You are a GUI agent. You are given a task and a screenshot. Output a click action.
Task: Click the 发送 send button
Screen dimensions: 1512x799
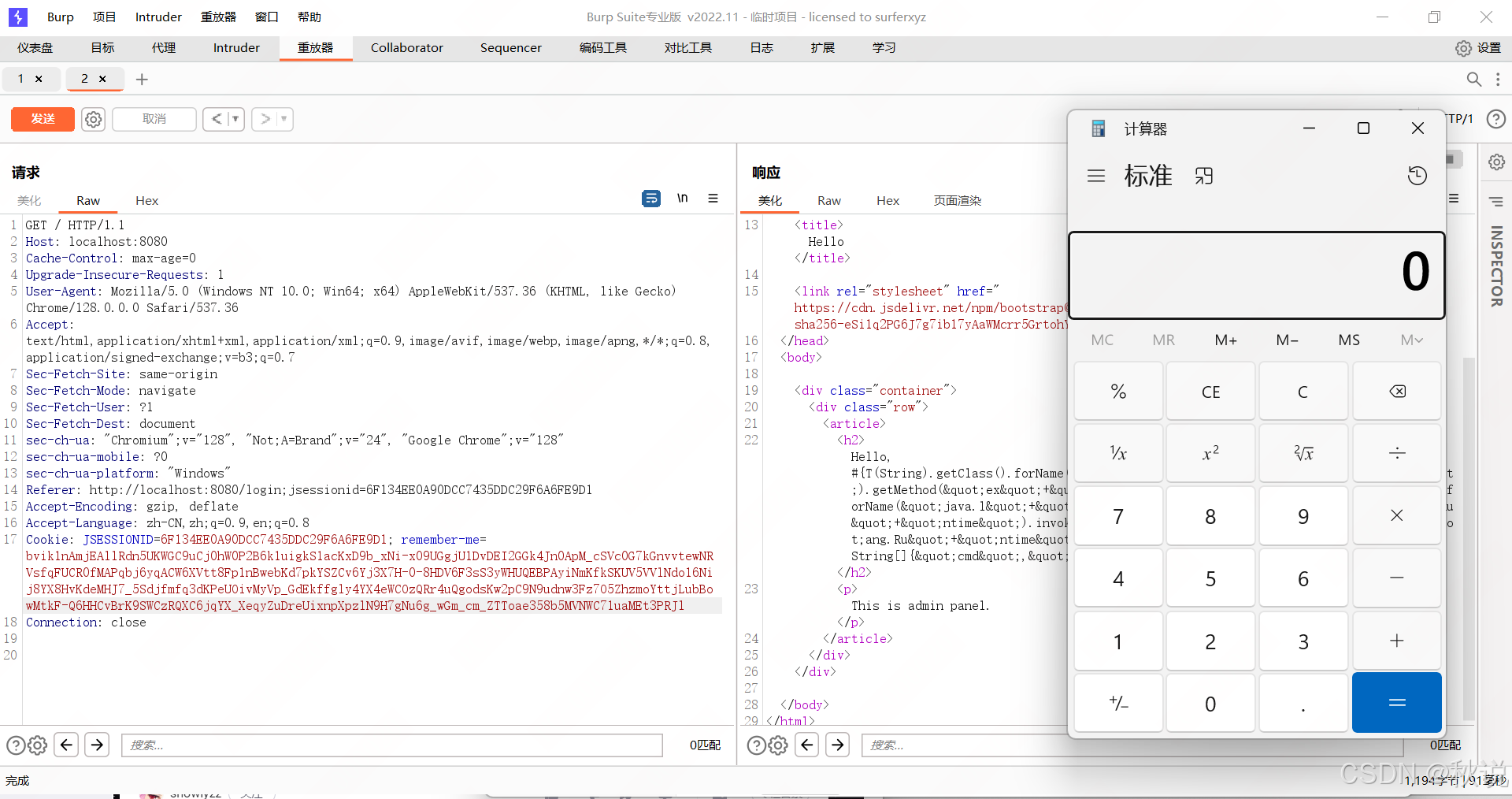tap(43, 119)
